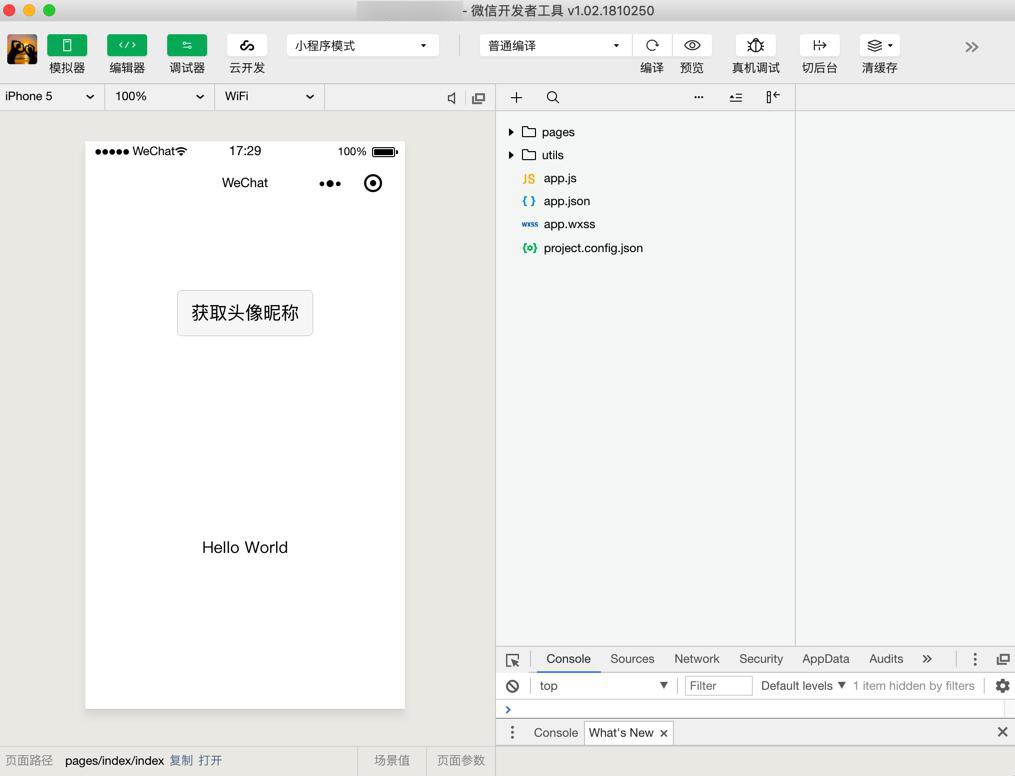Open the drawer vertical dots menu
The height and width of the screenshot is (776, 1015).
pos(512,732)
